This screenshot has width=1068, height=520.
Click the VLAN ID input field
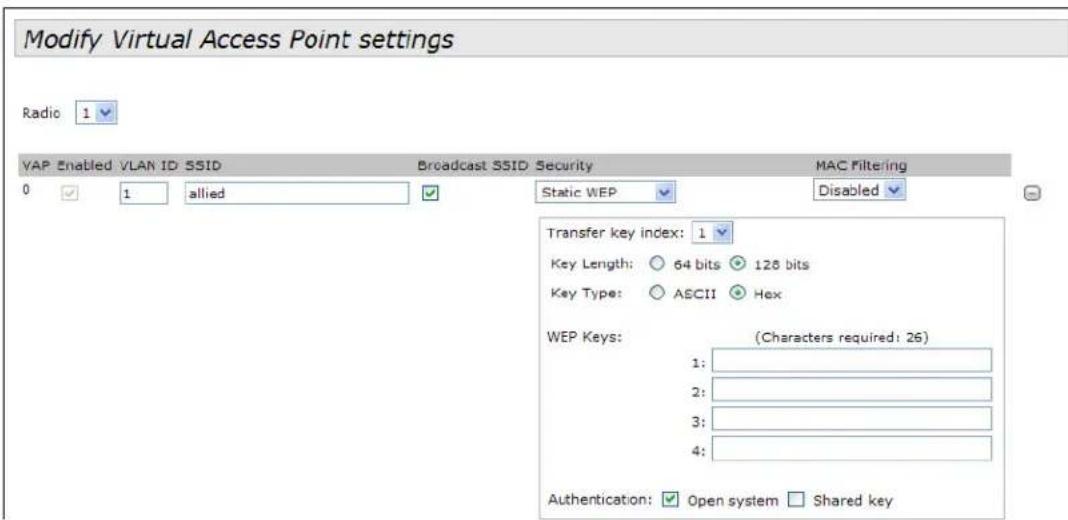click(144, 194)
